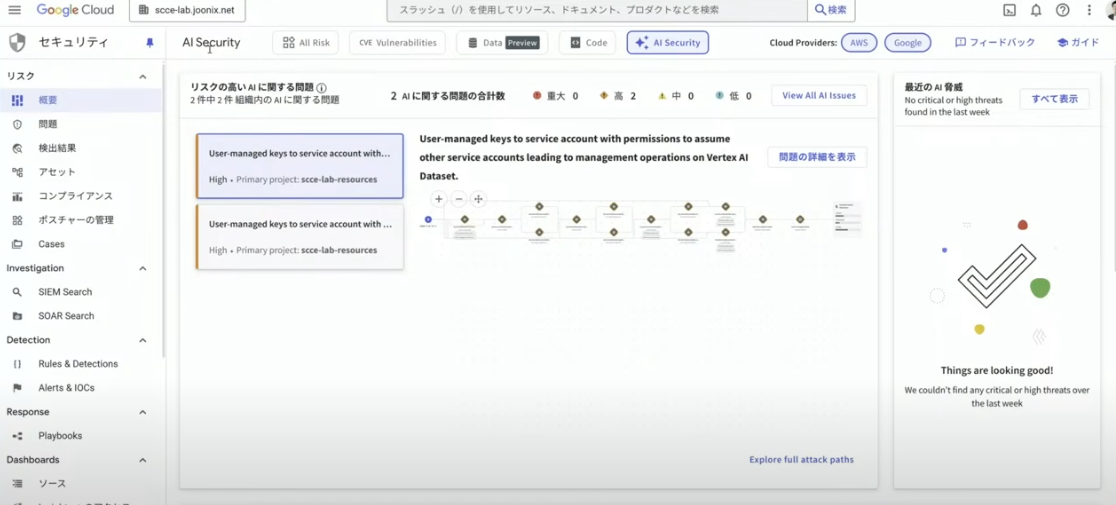Zoom in on the attack path graph
The width and height of the screenshot is (1116, 505).
(x=439, y=199)
